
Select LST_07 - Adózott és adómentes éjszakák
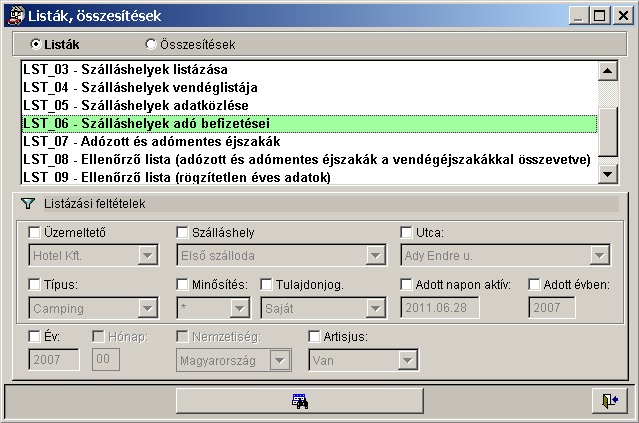pyautogui.click(x=310, y=141)
